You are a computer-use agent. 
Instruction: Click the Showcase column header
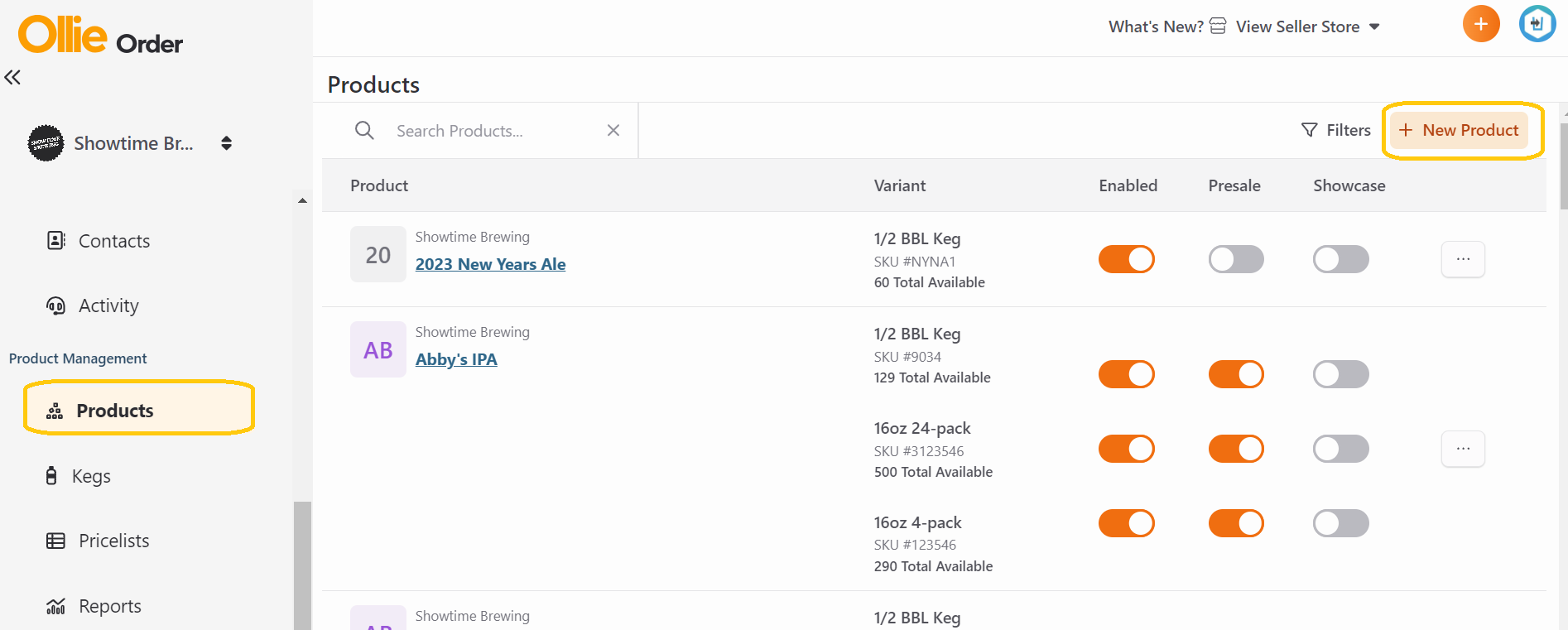pos(1349,185)
